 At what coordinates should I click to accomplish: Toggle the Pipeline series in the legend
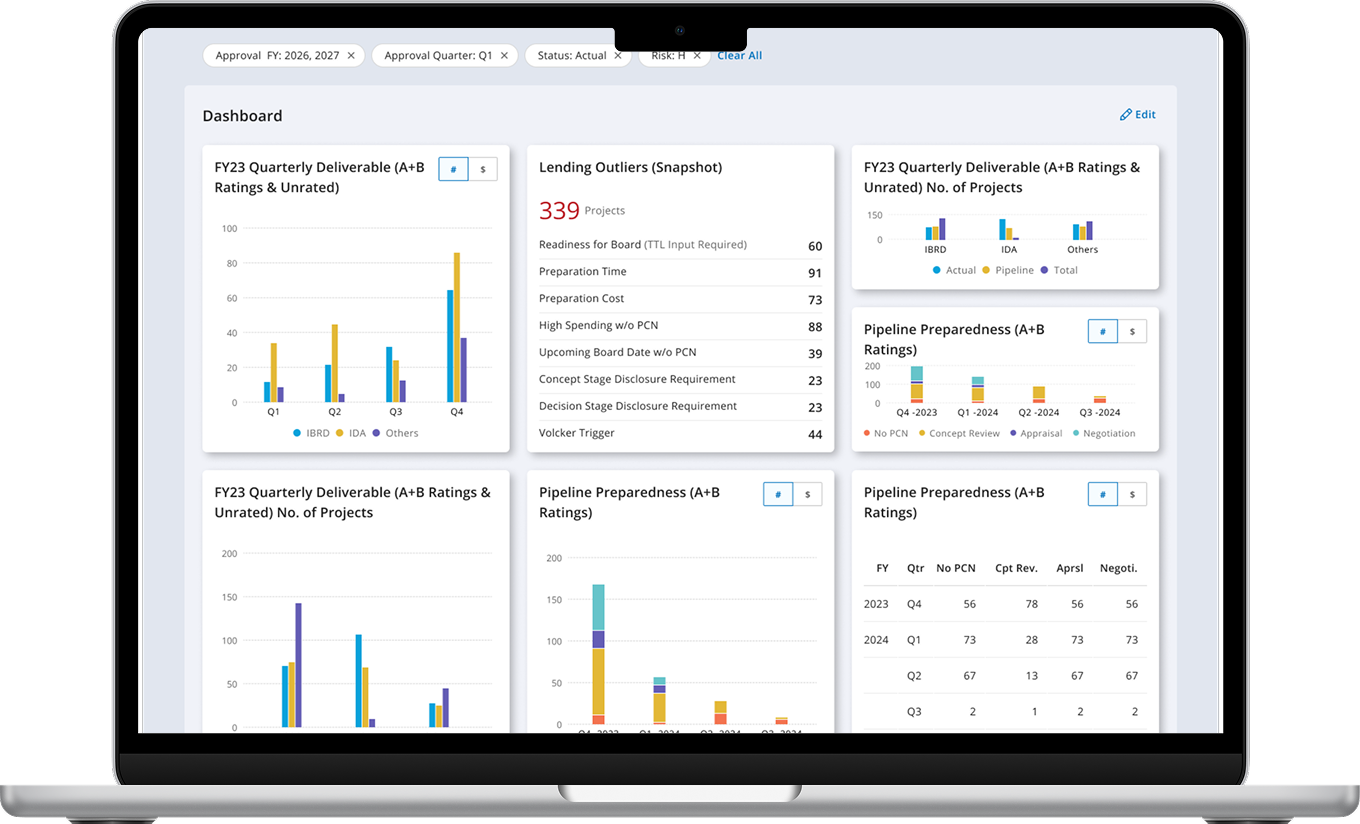(1007, 270)
